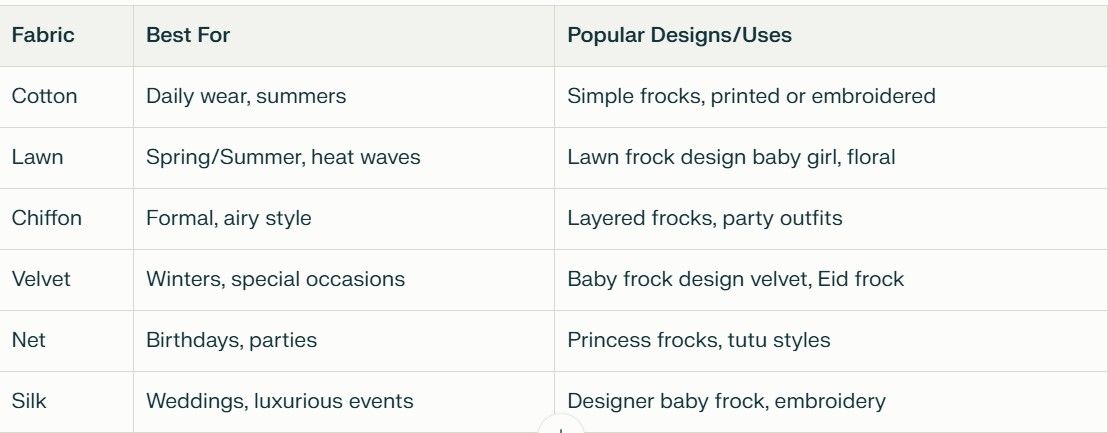The image size is (1108, 433).
Task: Click the "Daily wear, summers" cell
Action: (246, 97)
